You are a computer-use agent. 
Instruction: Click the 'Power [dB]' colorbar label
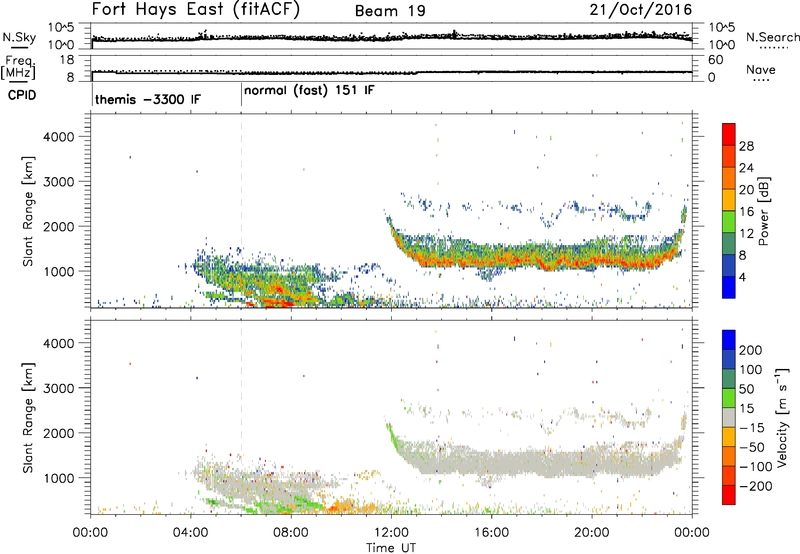(x=763, y=211)
